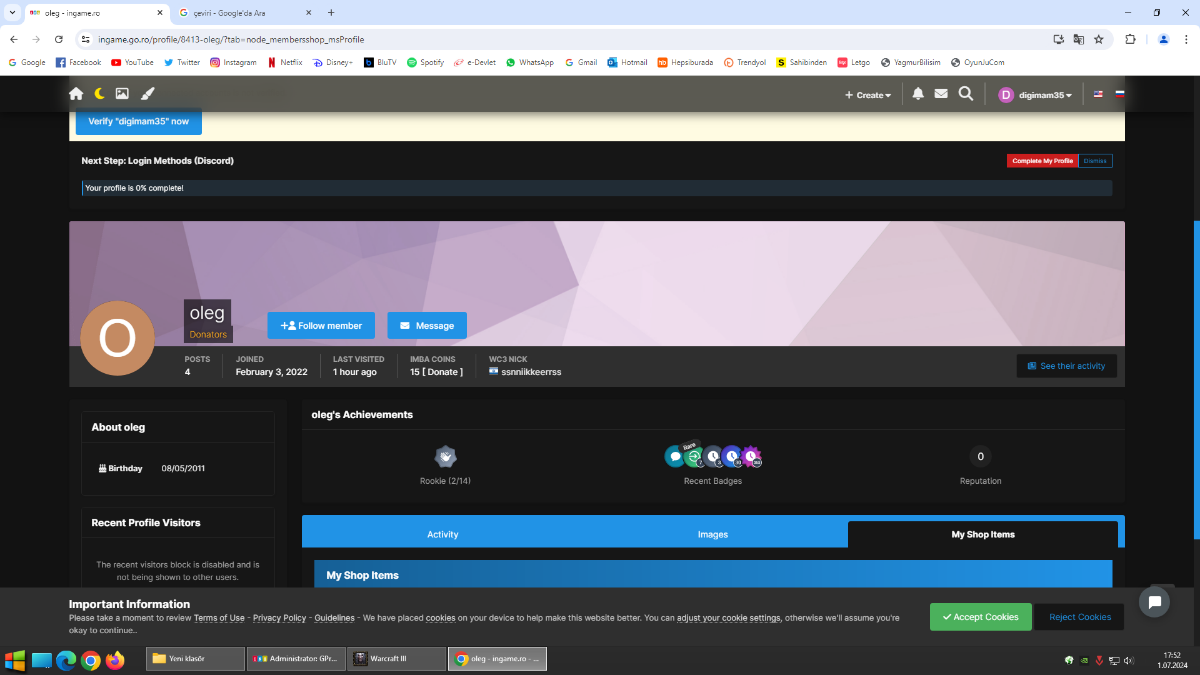Click the profile completion progress bar

click(596, 188)
